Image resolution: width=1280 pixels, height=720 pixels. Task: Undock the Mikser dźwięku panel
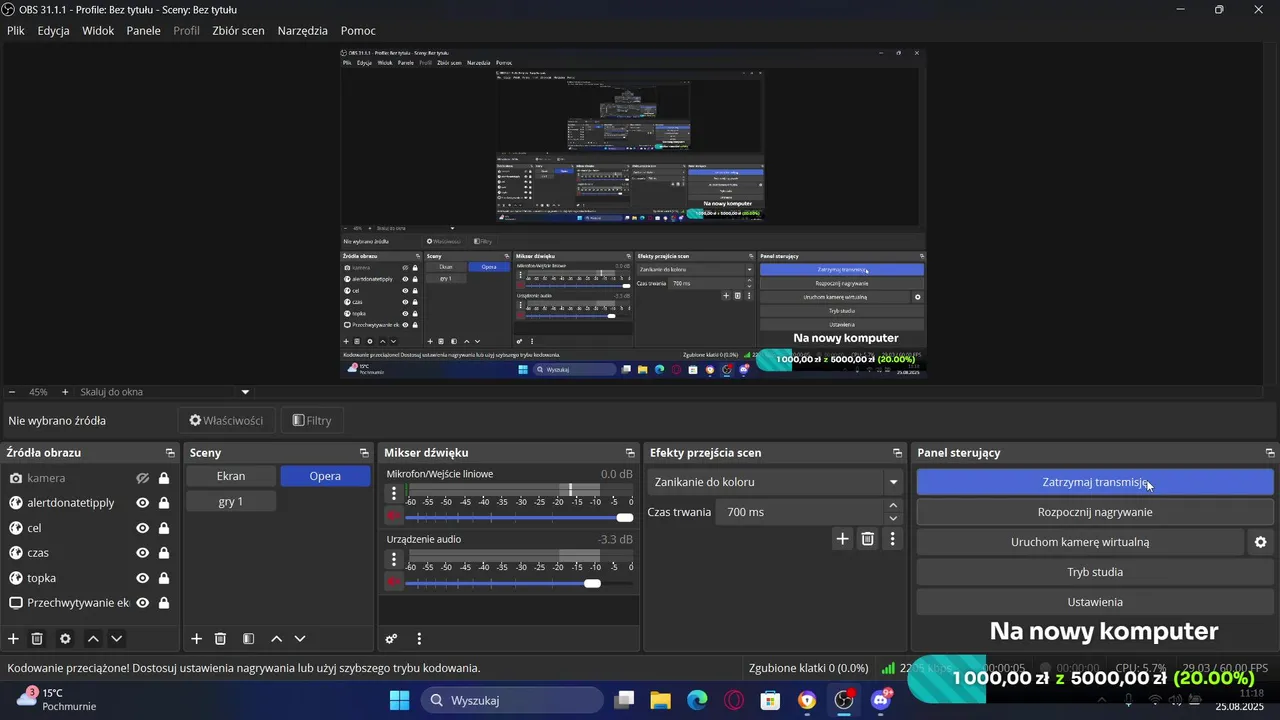[x=630, y=453]
